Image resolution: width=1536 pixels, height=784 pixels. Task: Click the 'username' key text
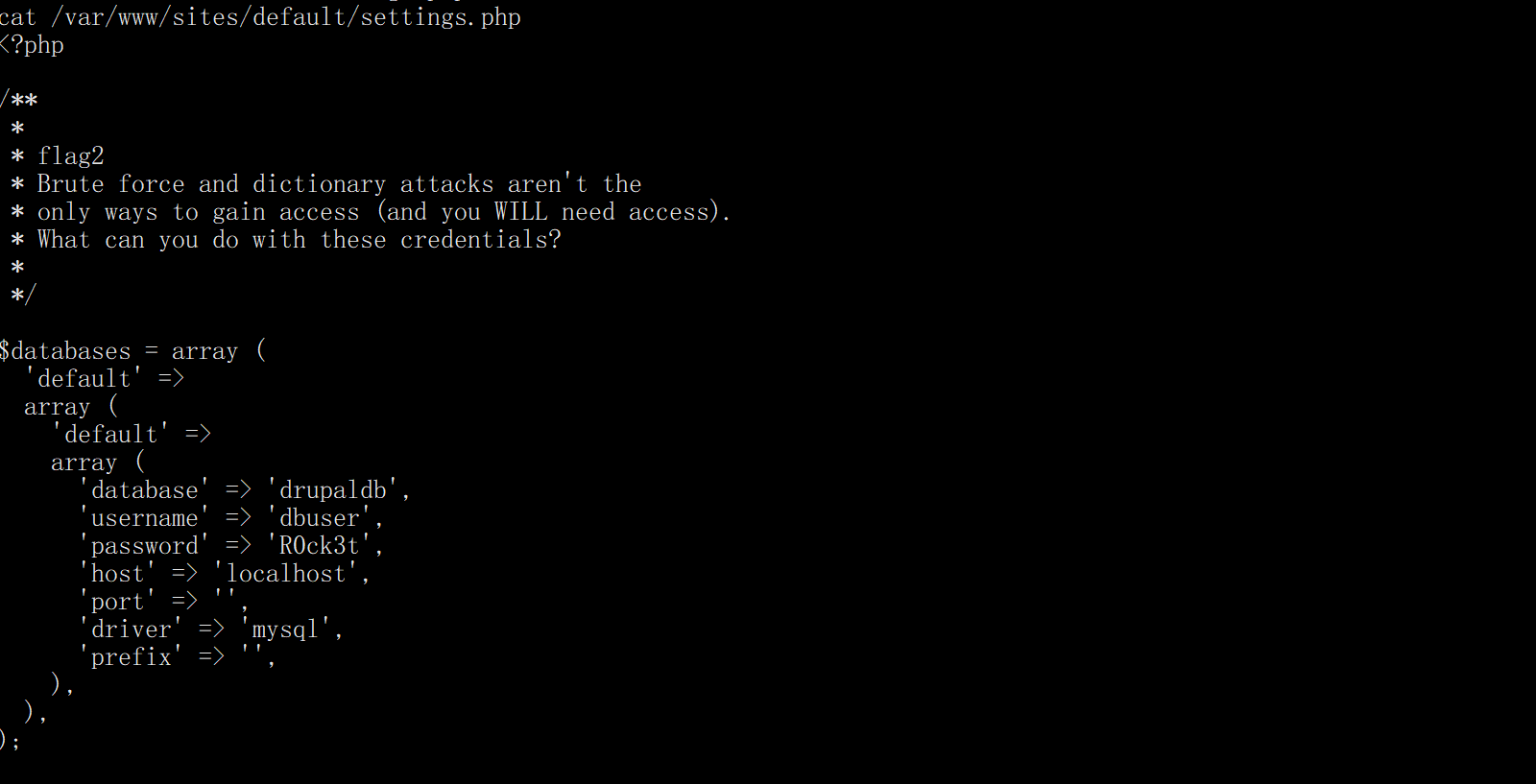coord(144,518)
